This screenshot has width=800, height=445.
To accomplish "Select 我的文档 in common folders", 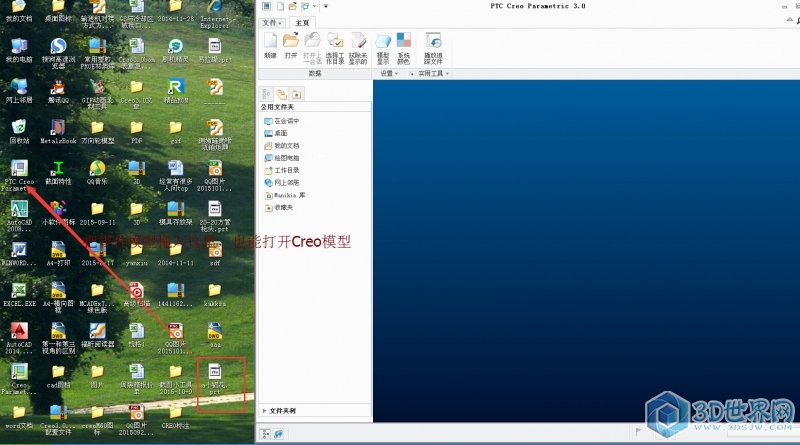I will coord(282,145).
